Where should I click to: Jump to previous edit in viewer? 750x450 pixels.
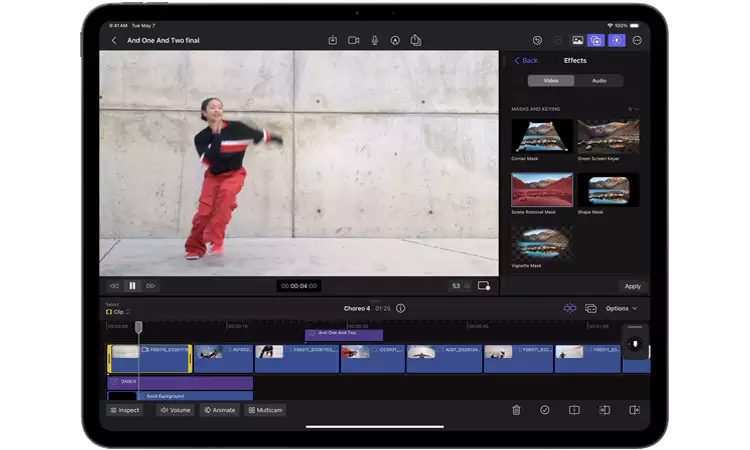click(x=114, y=286)
